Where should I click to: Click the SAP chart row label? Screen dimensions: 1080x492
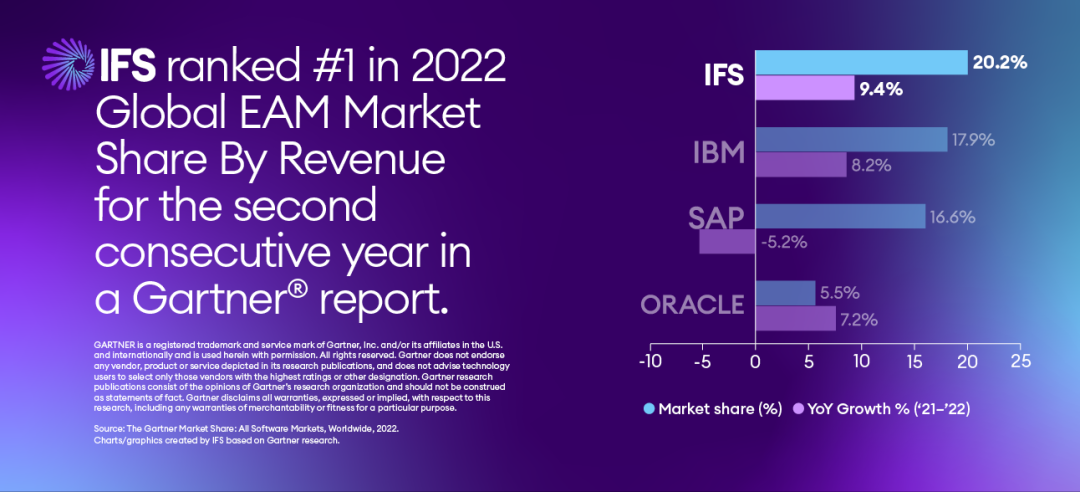[717, 217]
